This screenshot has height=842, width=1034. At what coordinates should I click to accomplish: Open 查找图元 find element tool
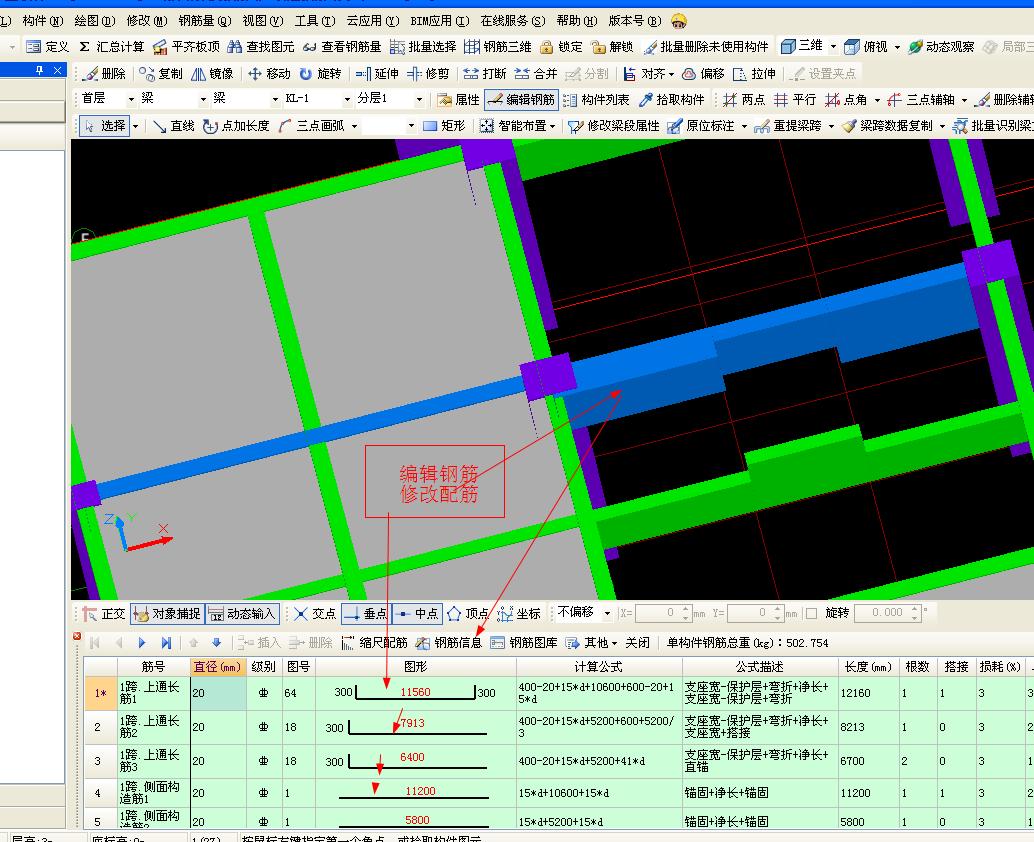260,47
